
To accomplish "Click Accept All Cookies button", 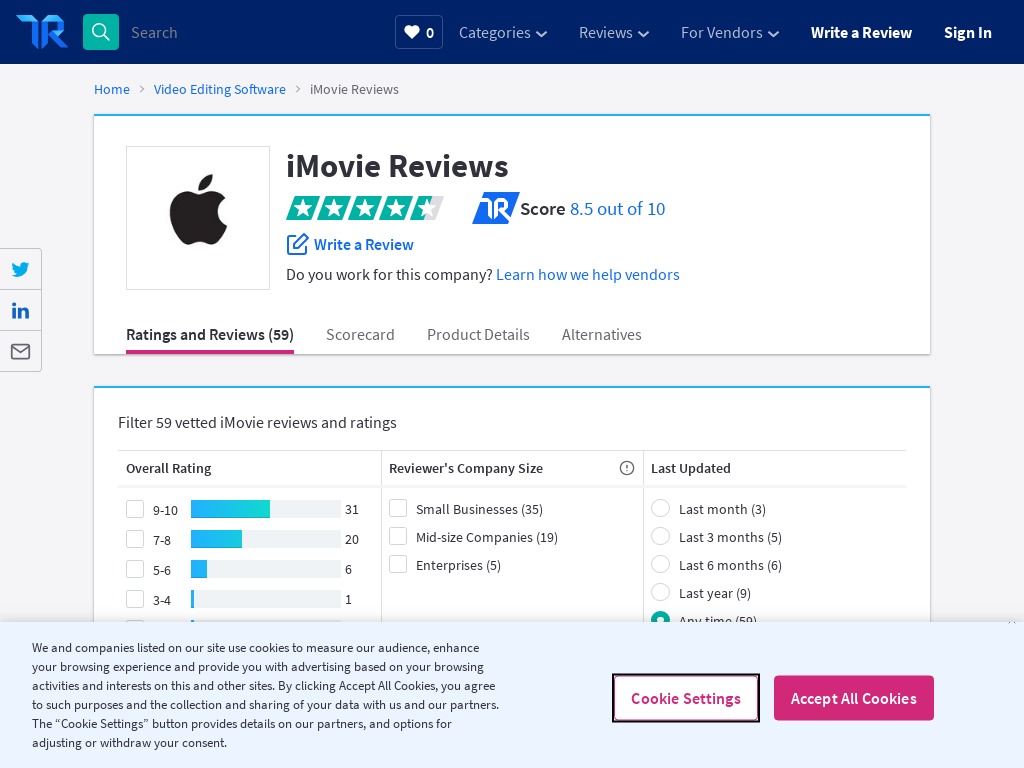I will [x=854, y=698].
